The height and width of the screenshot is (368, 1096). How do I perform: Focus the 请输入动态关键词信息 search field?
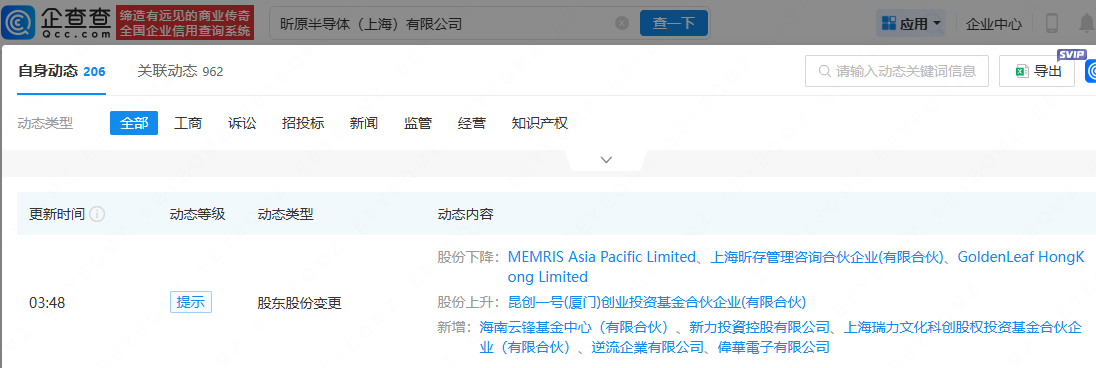point(897,71)
